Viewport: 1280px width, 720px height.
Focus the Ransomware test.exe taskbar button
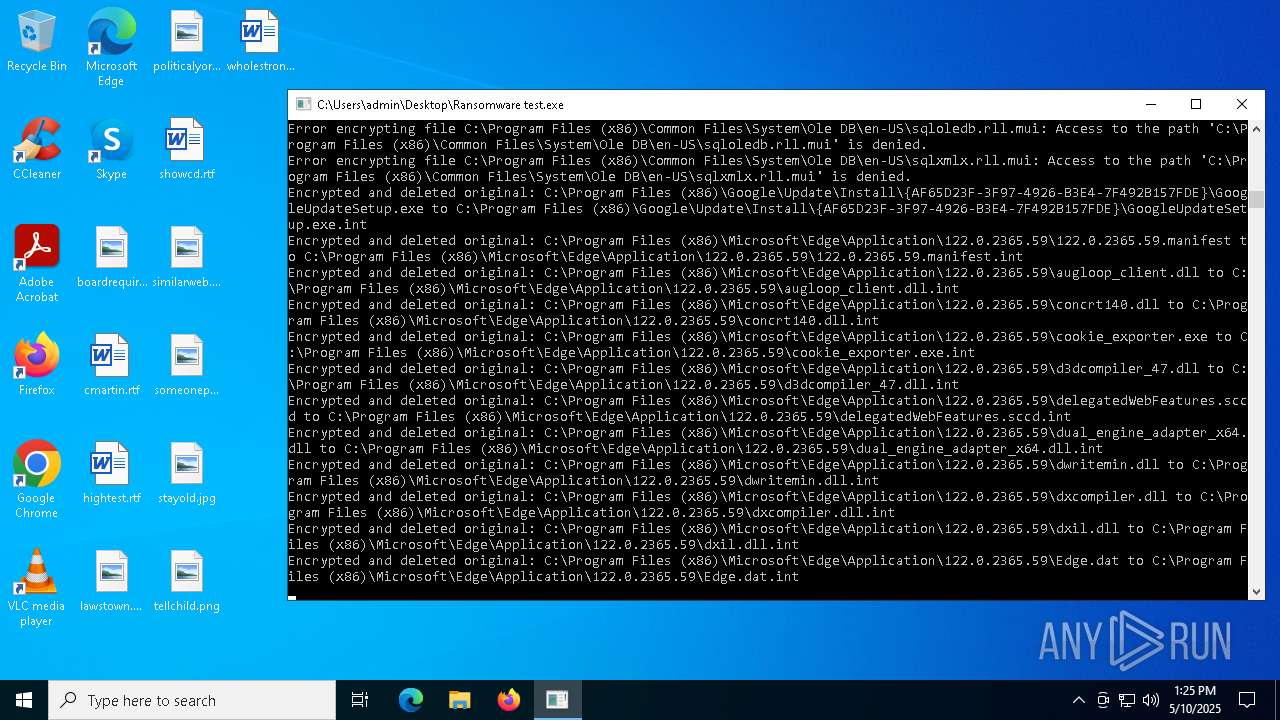[558, 700]
